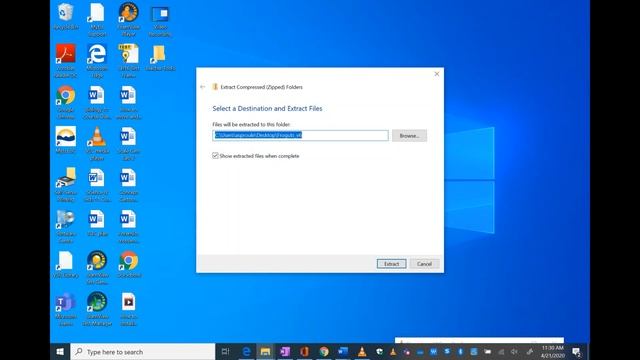Open the Browse... folder picker

point(409,136)
